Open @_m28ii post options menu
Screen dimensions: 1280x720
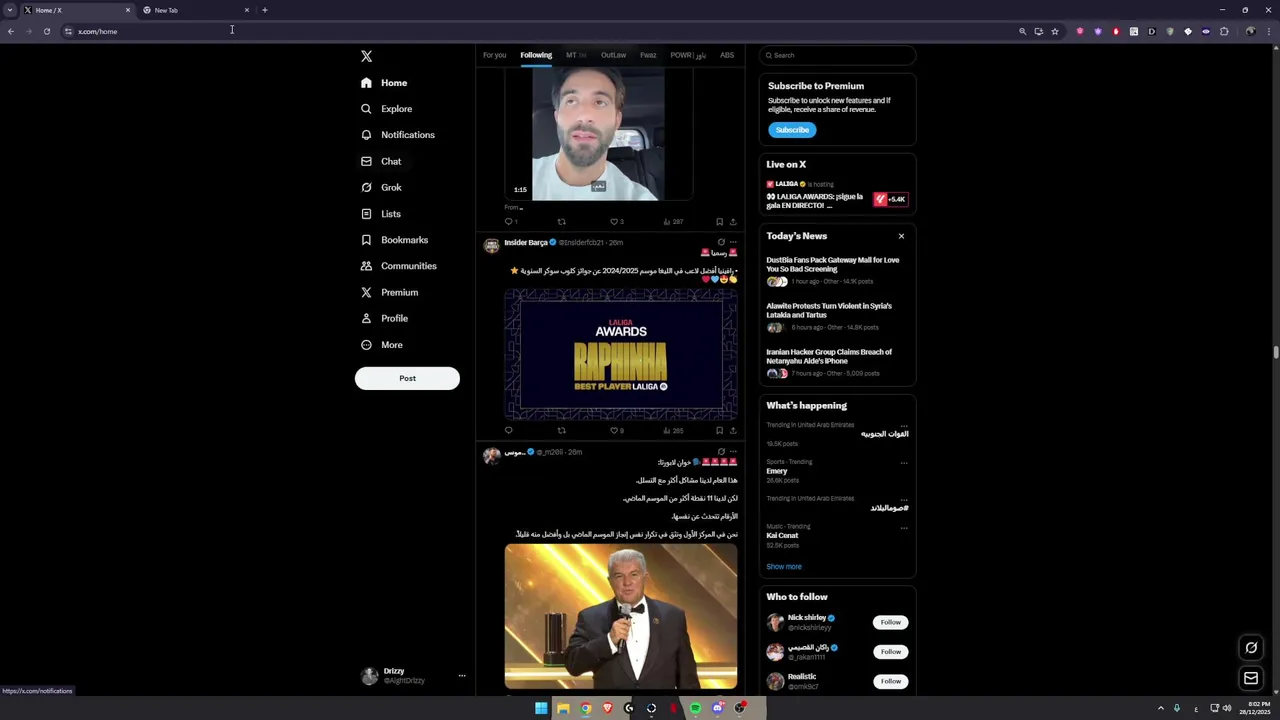click(733, 452)
